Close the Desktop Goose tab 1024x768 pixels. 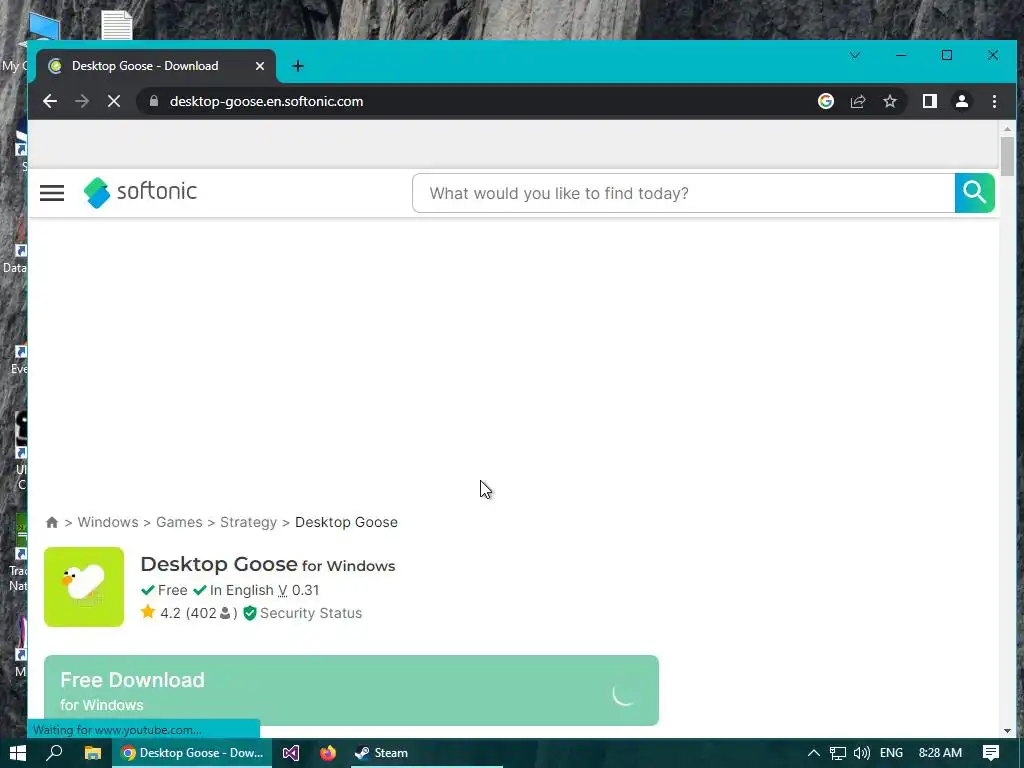pyautogui.click(x=260, y=66)
